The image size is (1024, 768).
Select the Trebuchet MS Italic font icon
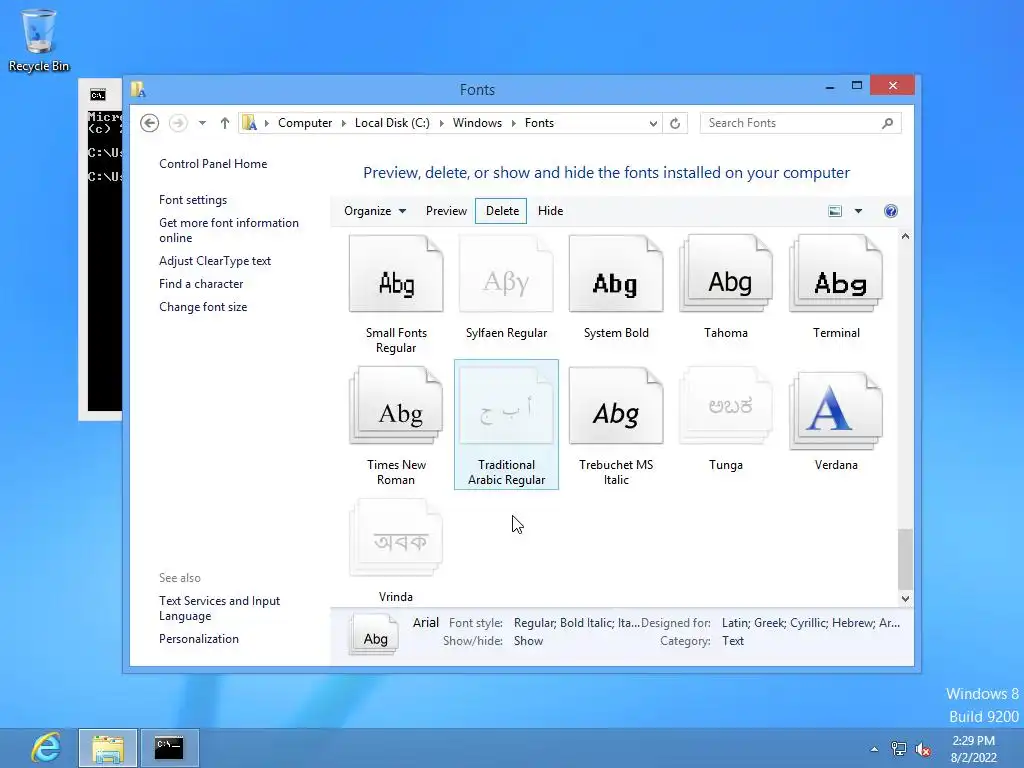pos(616,406)
